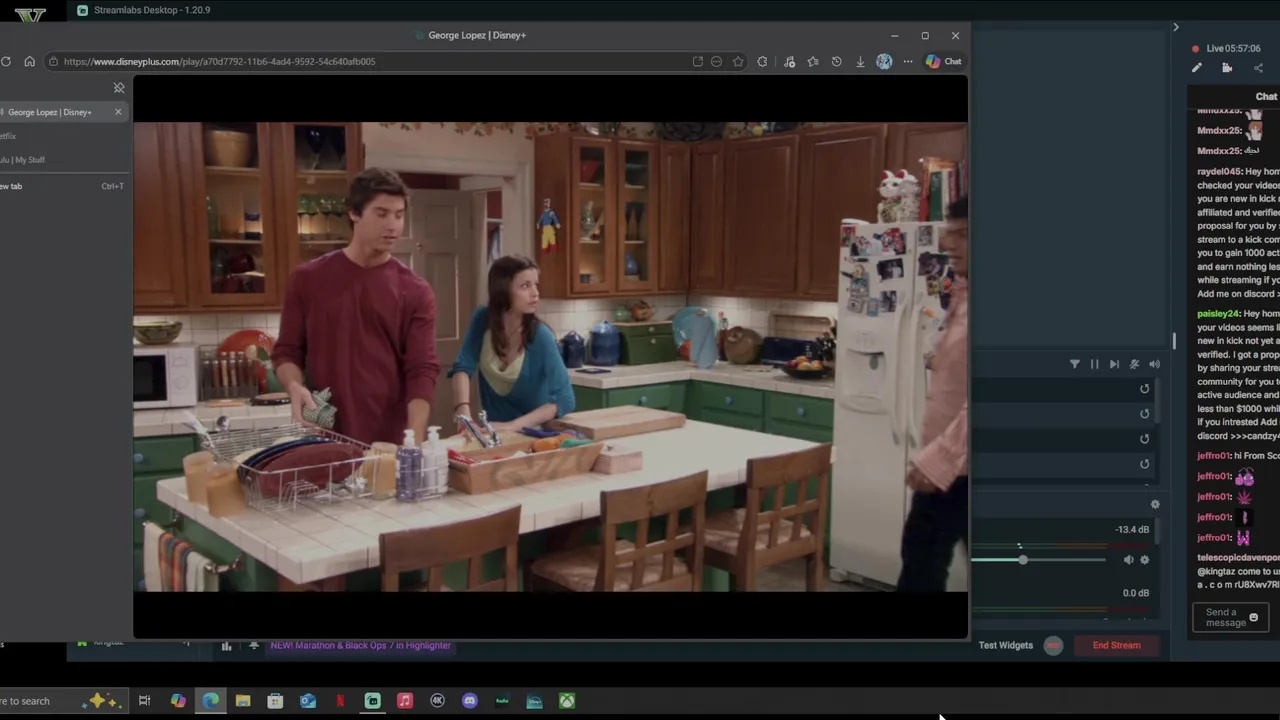Open browser extensions puzzle icon
Screen dimensions: 1280x720
coord(762,62)
